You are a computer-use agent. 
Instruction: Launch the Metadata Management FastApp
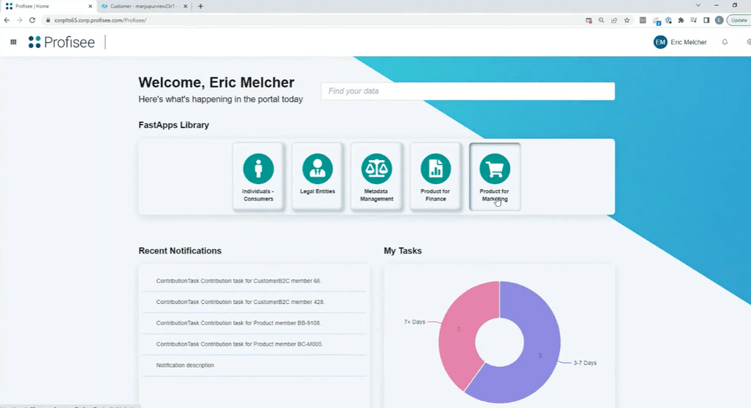point(376,176)
